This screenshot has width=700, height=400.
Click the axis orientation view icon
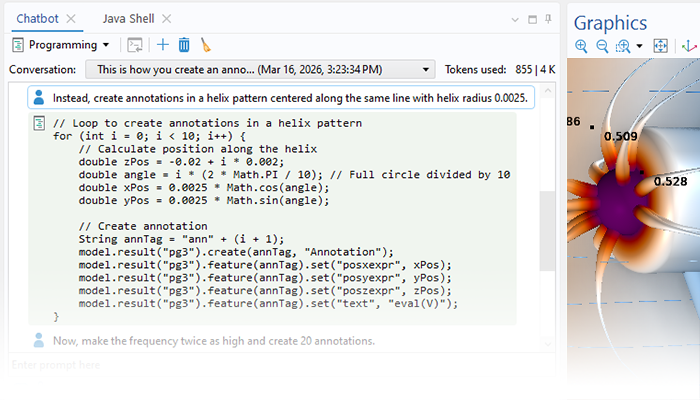689,46
